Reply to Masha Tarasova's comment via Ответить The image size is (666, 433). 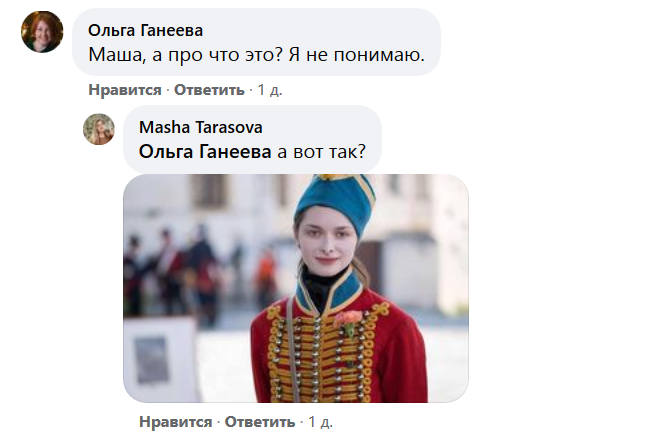(x=260, y=422)
